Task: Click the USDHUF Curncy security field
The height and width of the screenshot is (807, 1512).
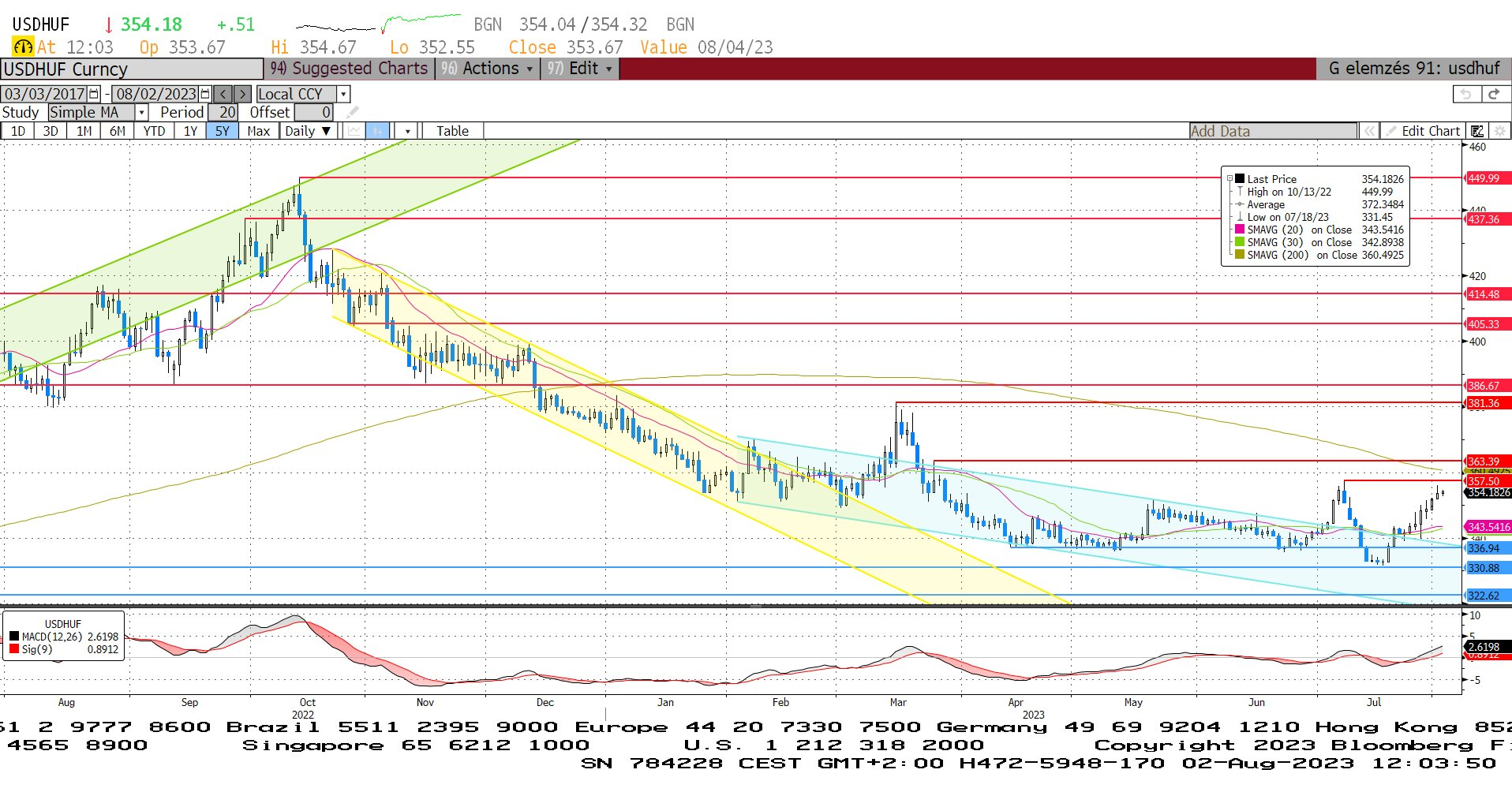Action: coord(132,69)
